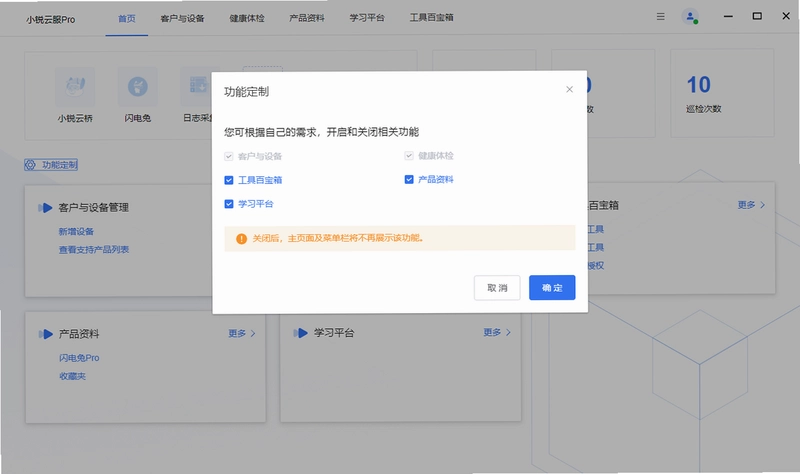This screenshot has height=474, width=800.
Task: Close the 功能定制 dialog with X icon
Action: [x=569, y=89]
